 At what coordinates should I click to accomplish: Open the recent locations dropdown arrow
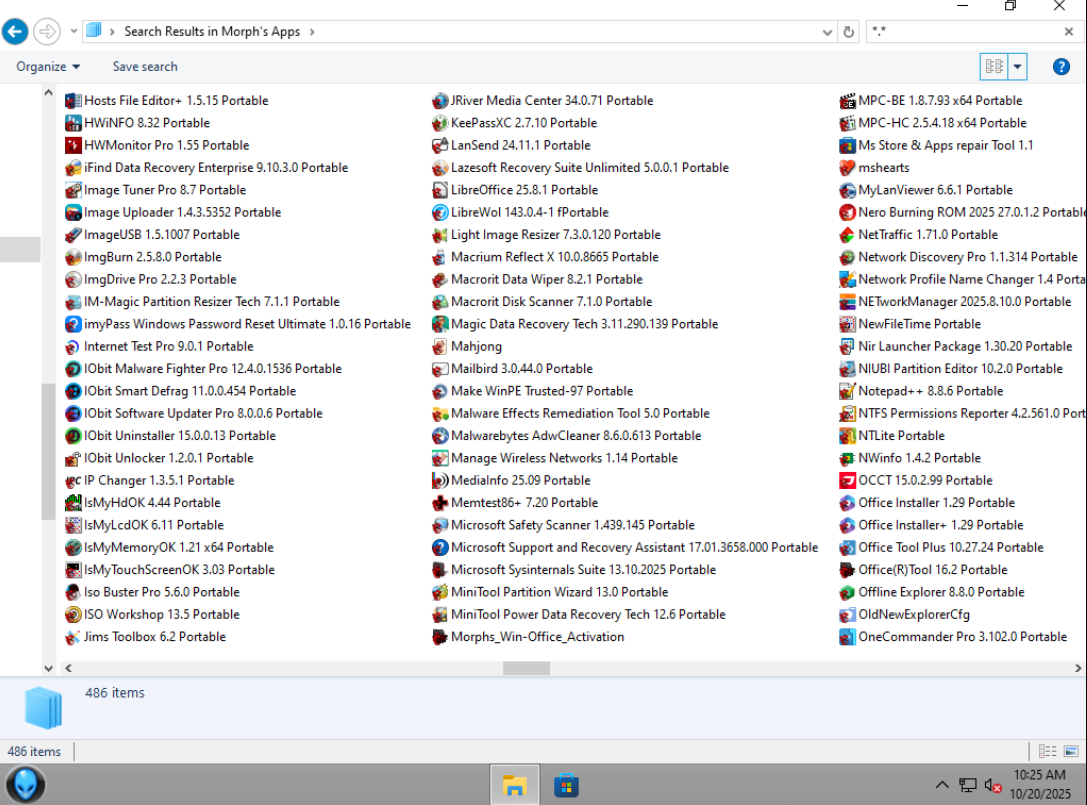pos(73,31)
